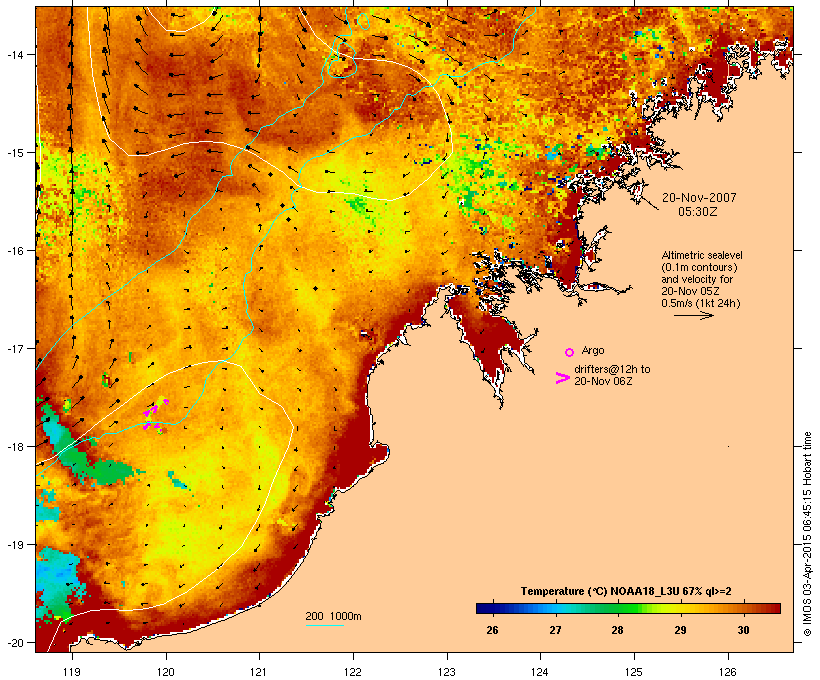The image size is (820, 680).
Task: Click the colorbar tick label 30
Action: click(x=743, y=630)
